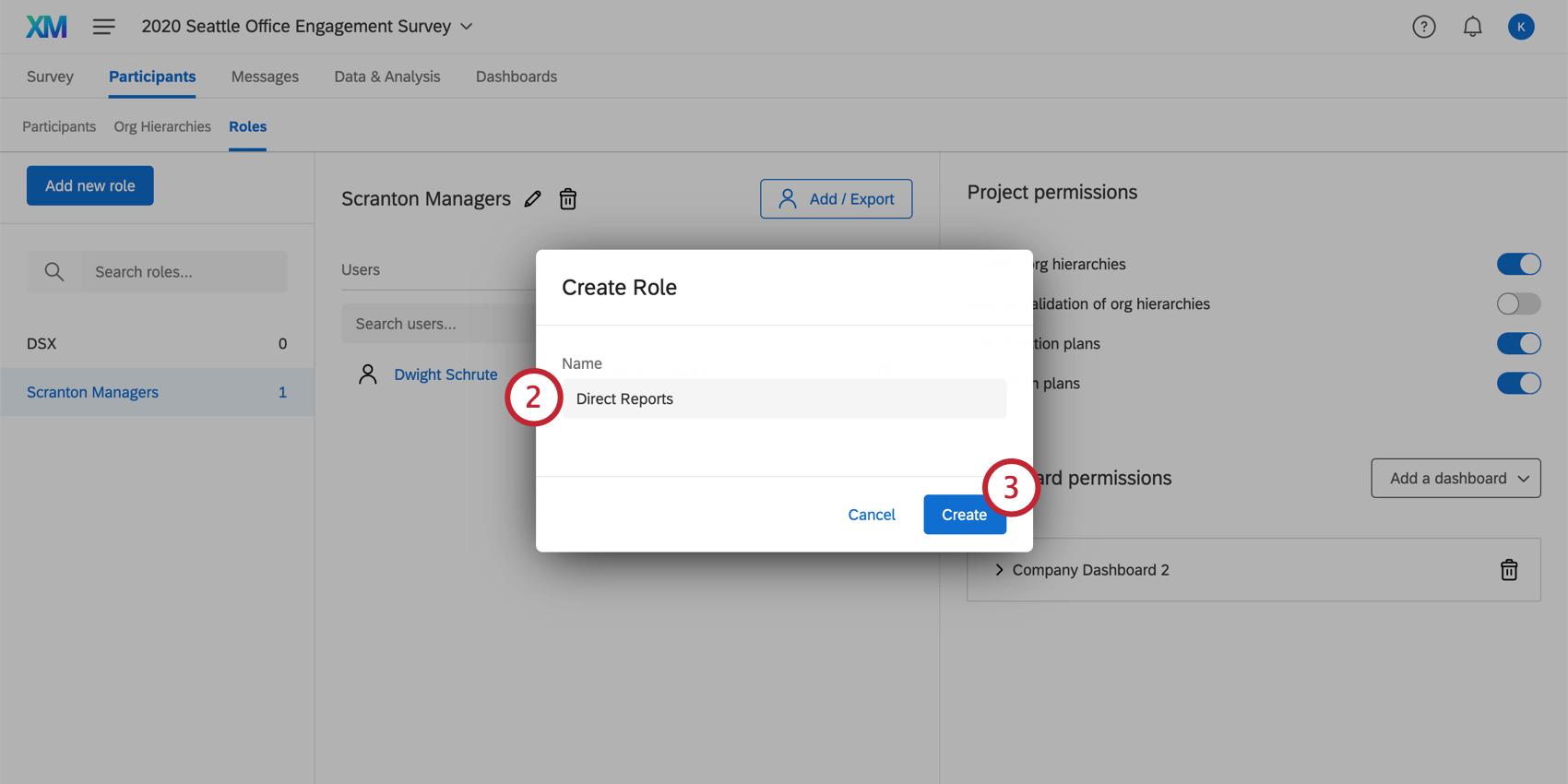Click the role Name input field
1568x784 pixels.
click(784, 399)
